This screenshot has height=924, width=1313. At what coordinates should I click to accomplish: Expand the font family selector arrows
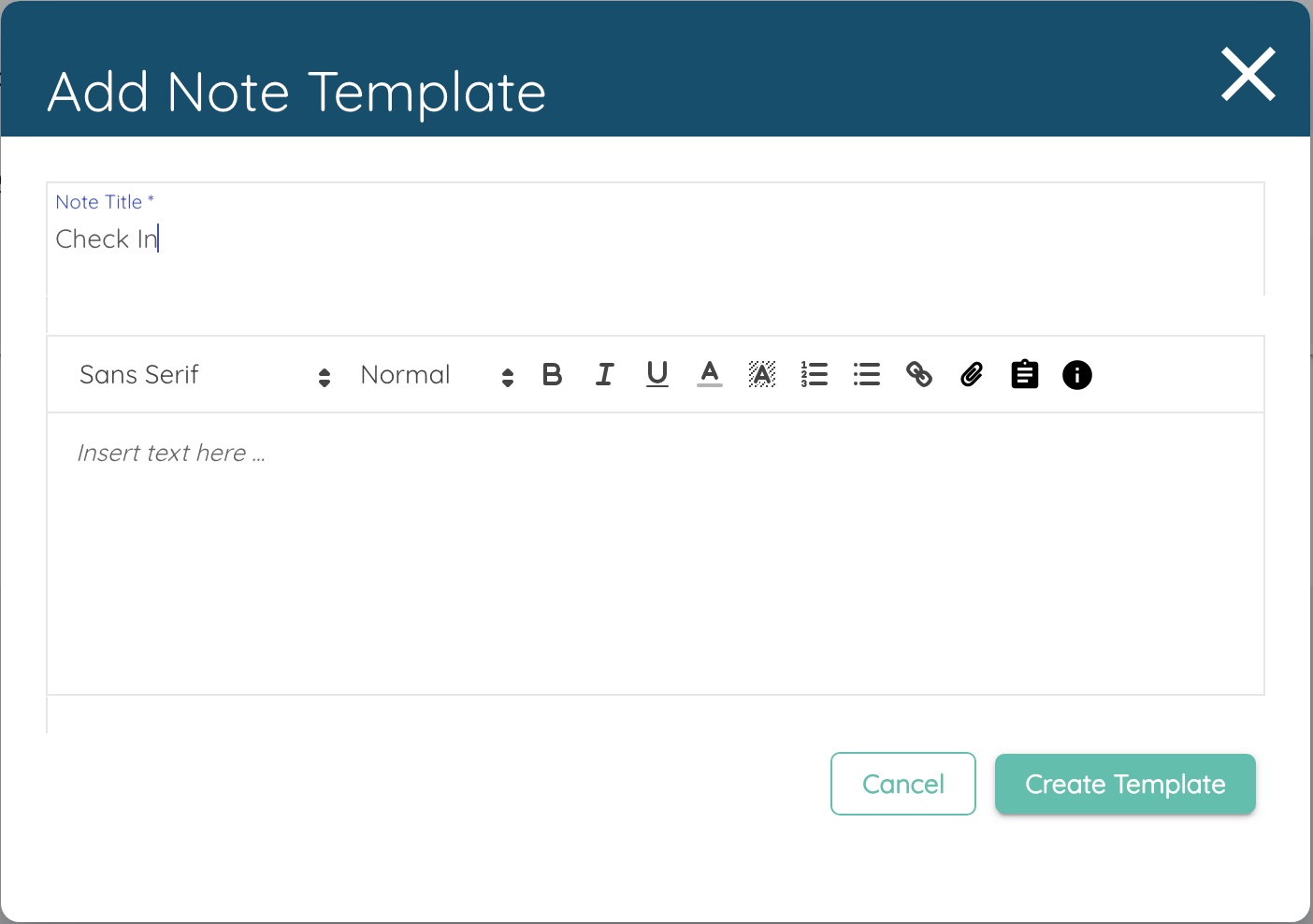[324, 374]
